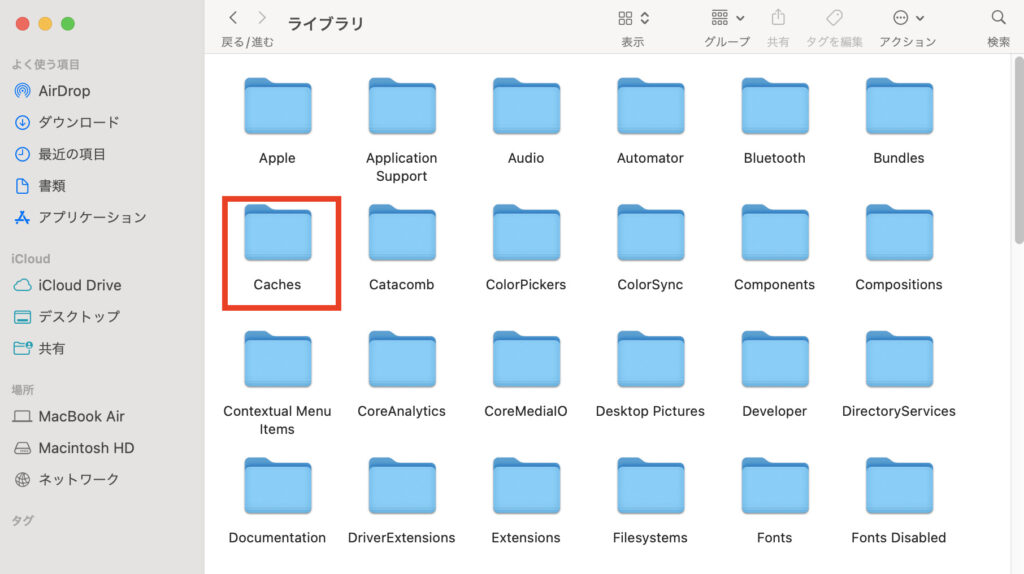The height and width of the screenshot is (574, 1024).
Task: Click the green full-screen window button
Action: click(x=68, y=23)
